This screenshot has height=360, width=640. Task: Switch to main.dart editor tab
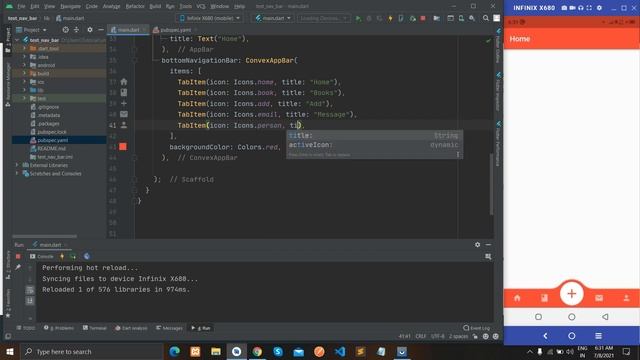tap(128, 30)
